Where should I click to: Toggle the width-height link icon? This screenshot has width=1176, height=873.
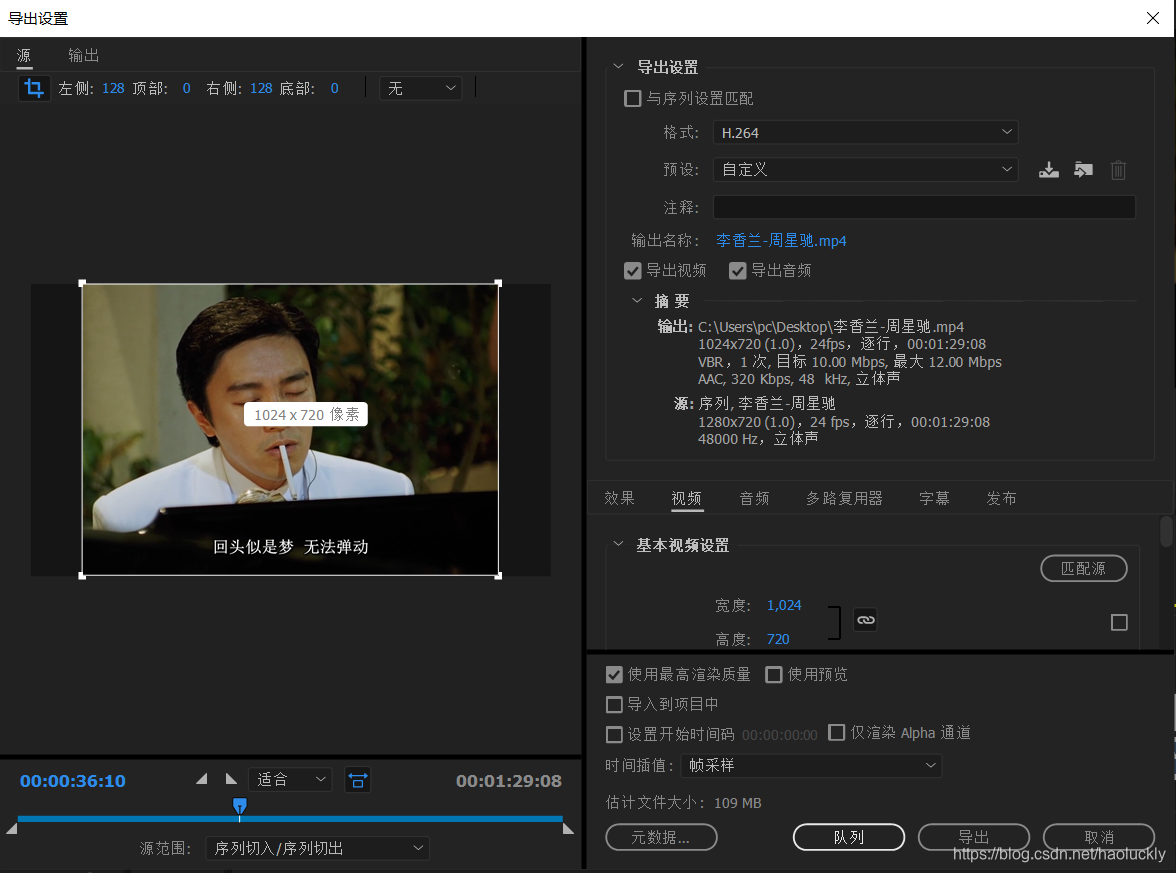coord(866,620)
